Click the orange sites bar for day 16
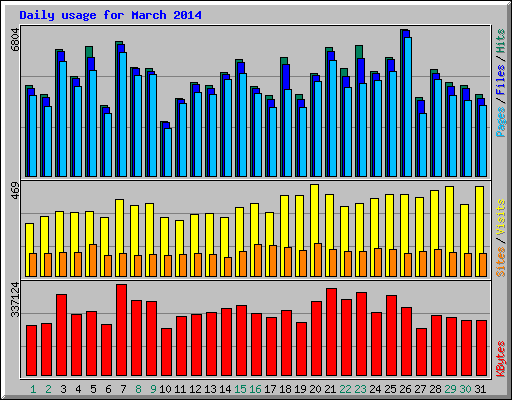The height and width of the screenshot is (400, 512). tap(258, 260)
